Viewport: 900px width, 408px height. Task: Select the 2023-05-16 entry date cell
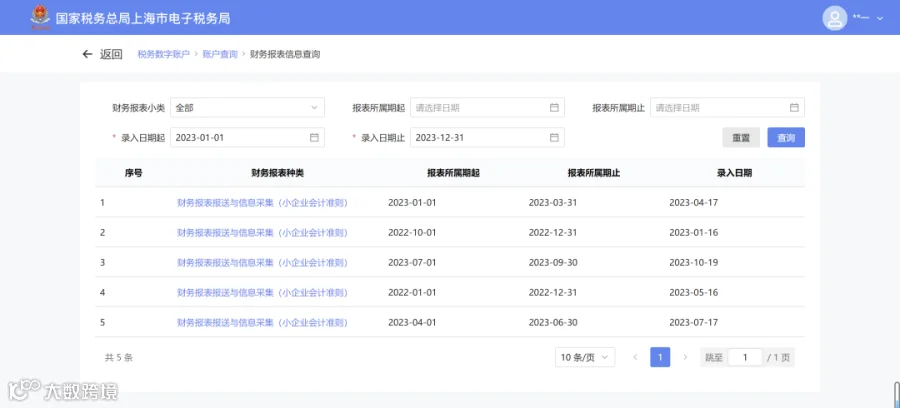tap(693, 292)
